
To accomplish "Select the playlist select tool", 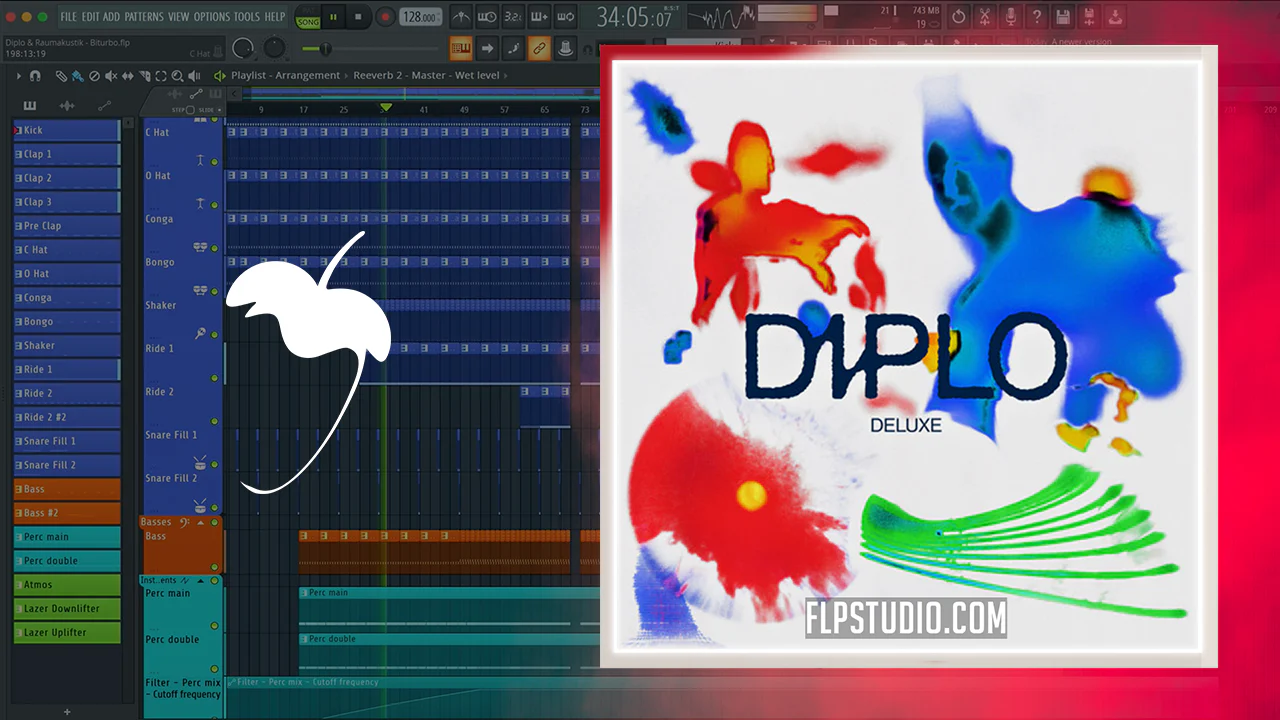I will point(161,76).
